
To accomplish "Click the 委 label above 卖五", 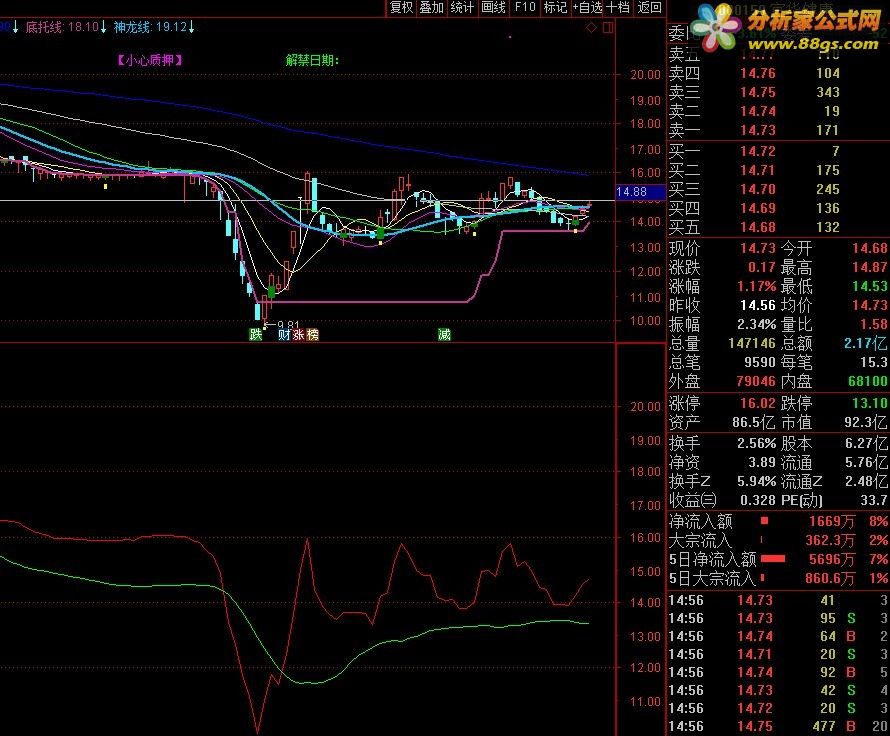I will [678, 33].
